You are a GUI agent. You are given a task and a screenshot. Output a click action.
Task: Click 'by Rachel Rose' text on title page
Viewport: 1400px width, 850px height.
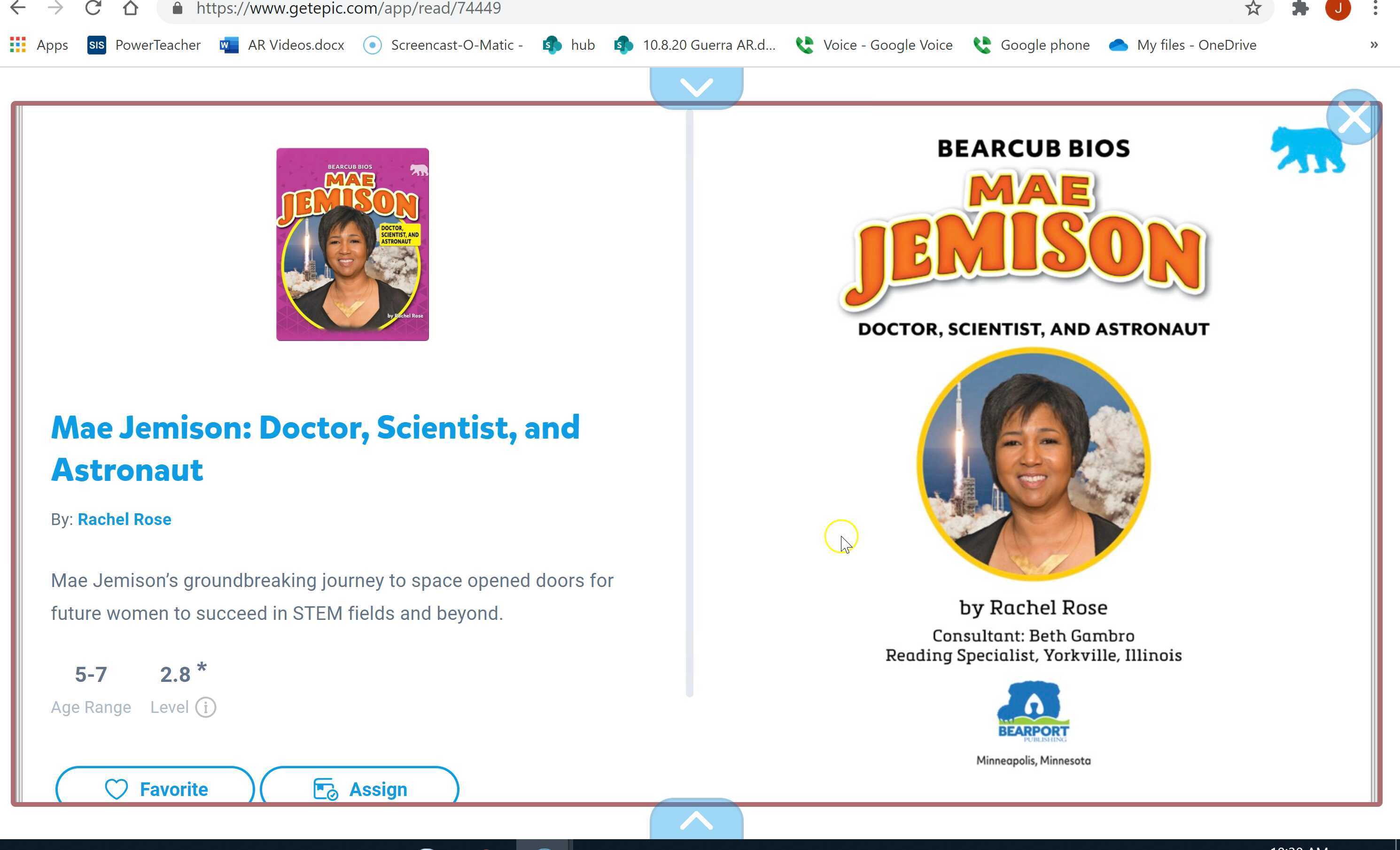click(1034, 608)
